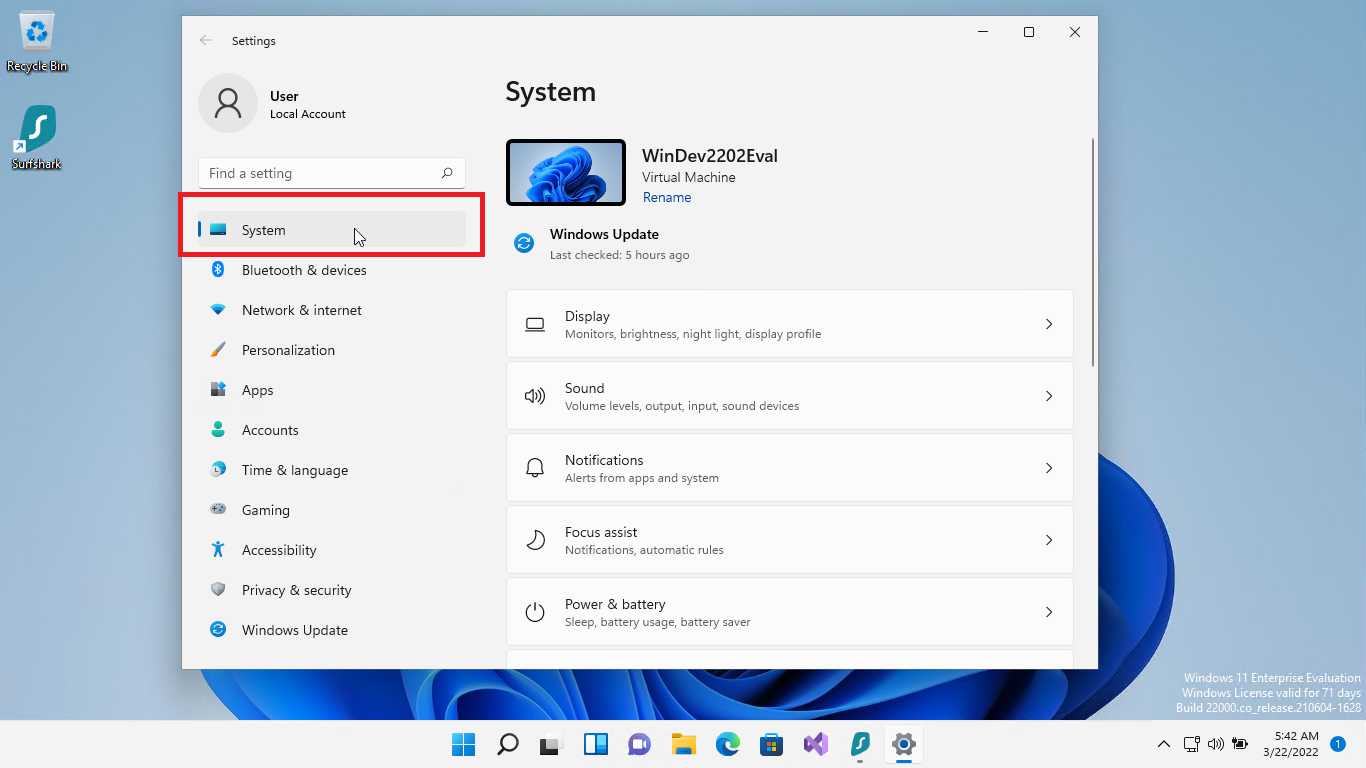The image size is (1366, 768).
Task: Click the volume icon in system tray
Action: 1216,744
